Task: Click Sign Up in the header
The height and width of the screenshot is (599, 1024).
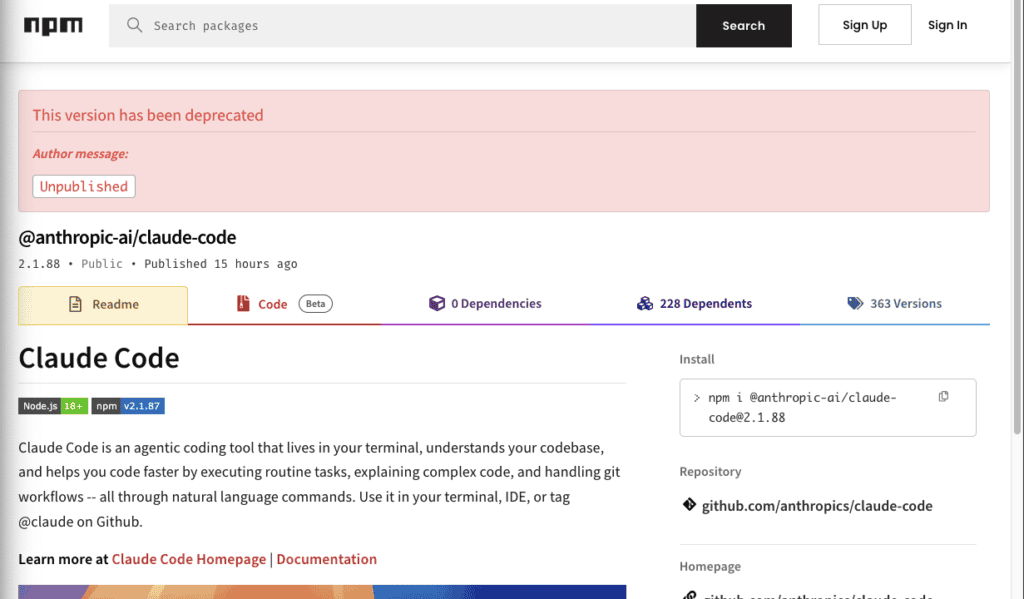Action: click(864, 24)
